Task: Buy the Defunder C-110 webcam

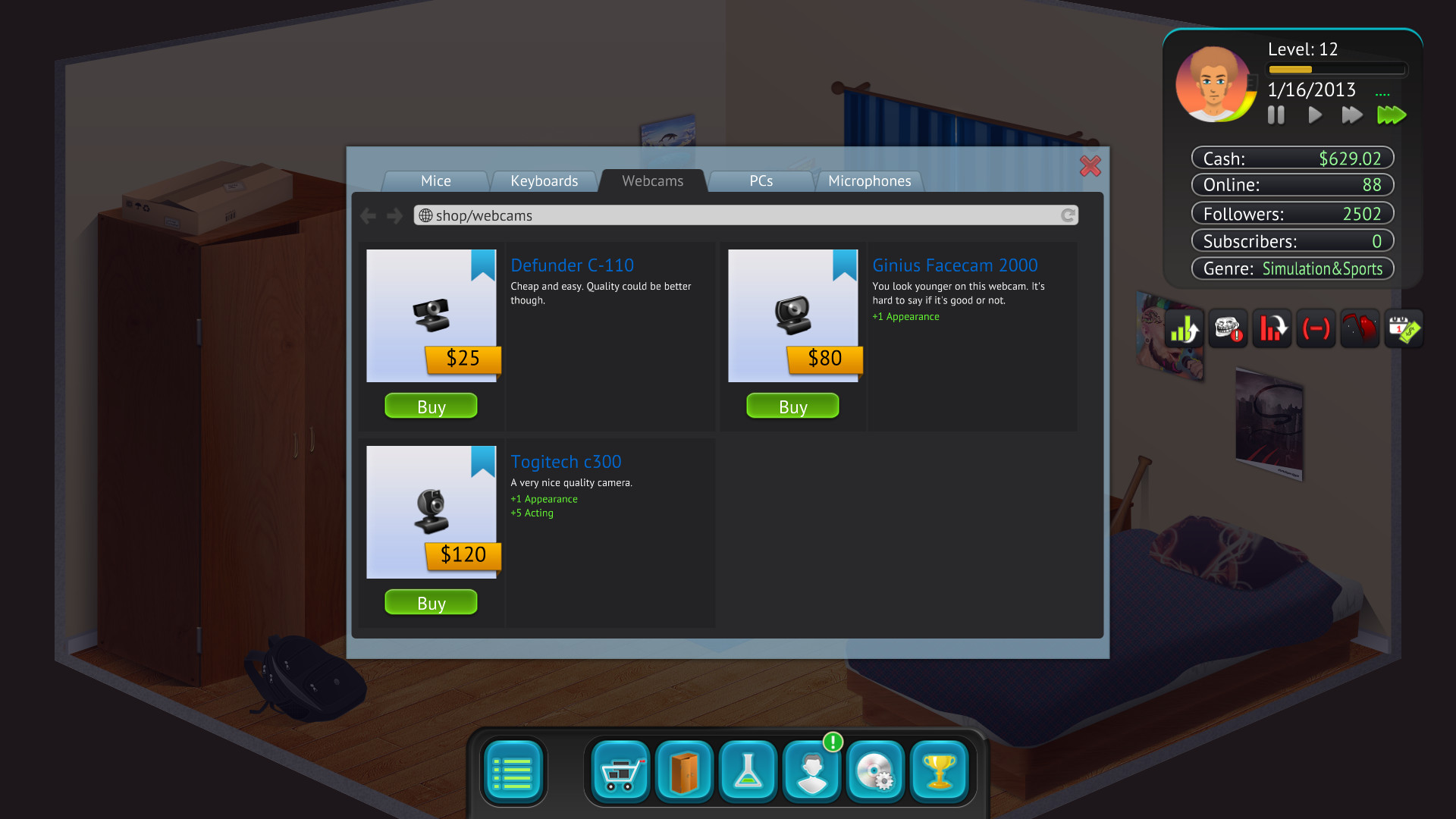Action: tap(432, 406)
